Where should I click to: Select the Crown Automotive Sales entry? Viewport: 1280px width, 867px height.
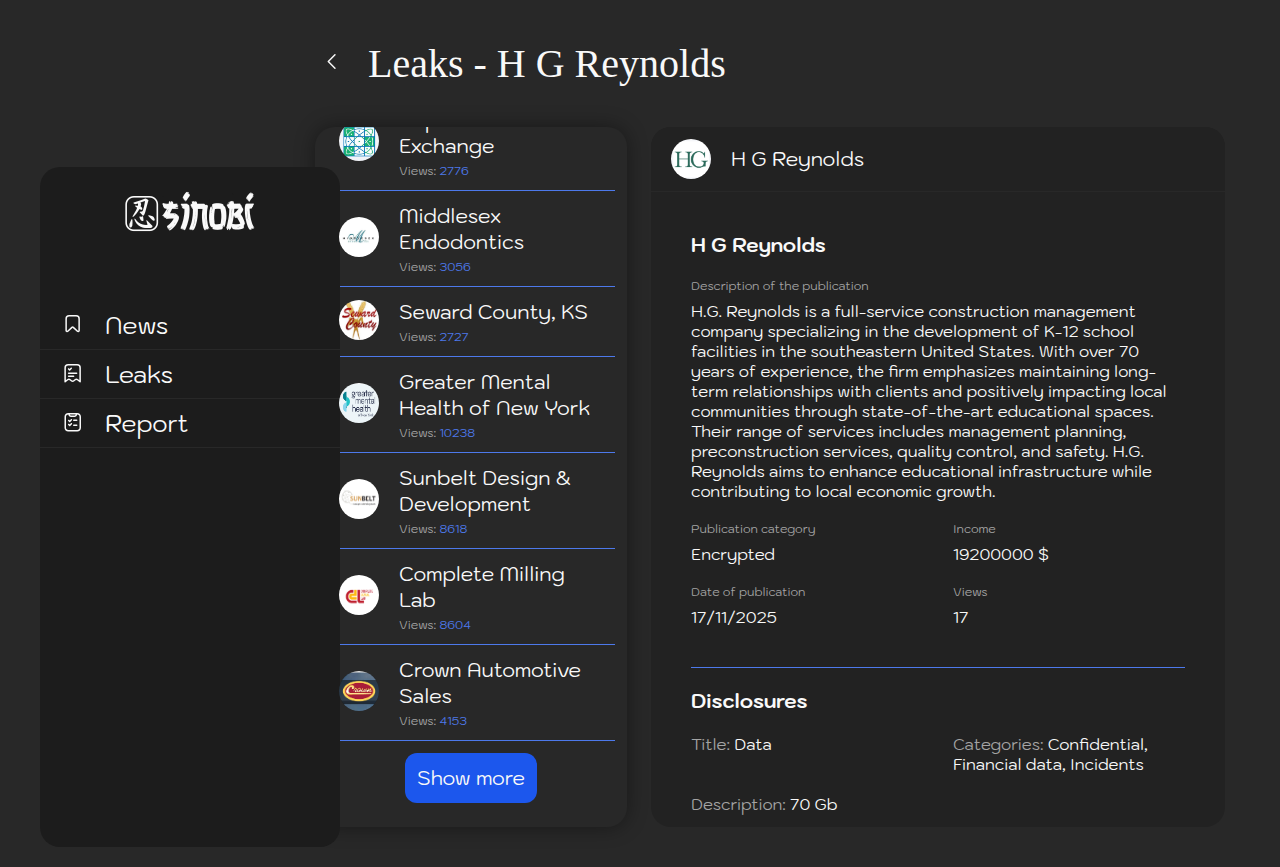(490, 683)
